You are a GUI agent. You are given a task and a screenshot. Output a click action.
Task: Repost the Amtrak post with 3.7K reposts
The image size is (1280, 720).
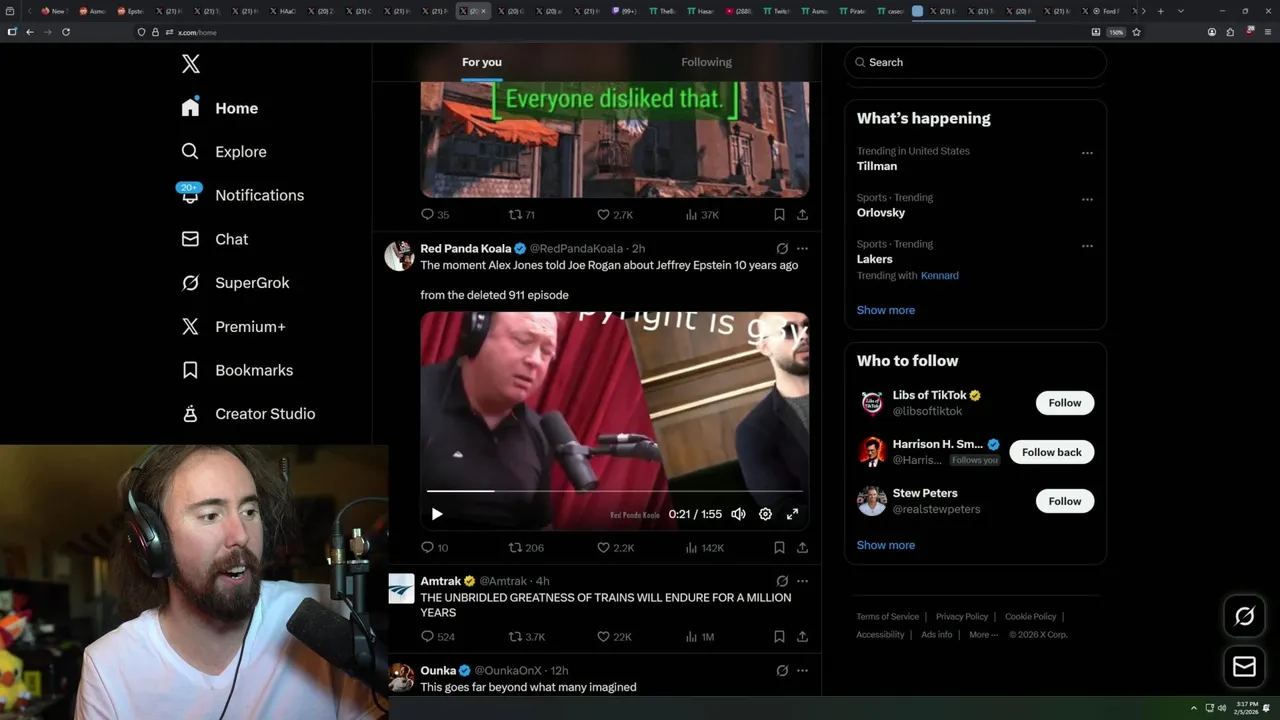pyautogui.click(x=527, y=636)
